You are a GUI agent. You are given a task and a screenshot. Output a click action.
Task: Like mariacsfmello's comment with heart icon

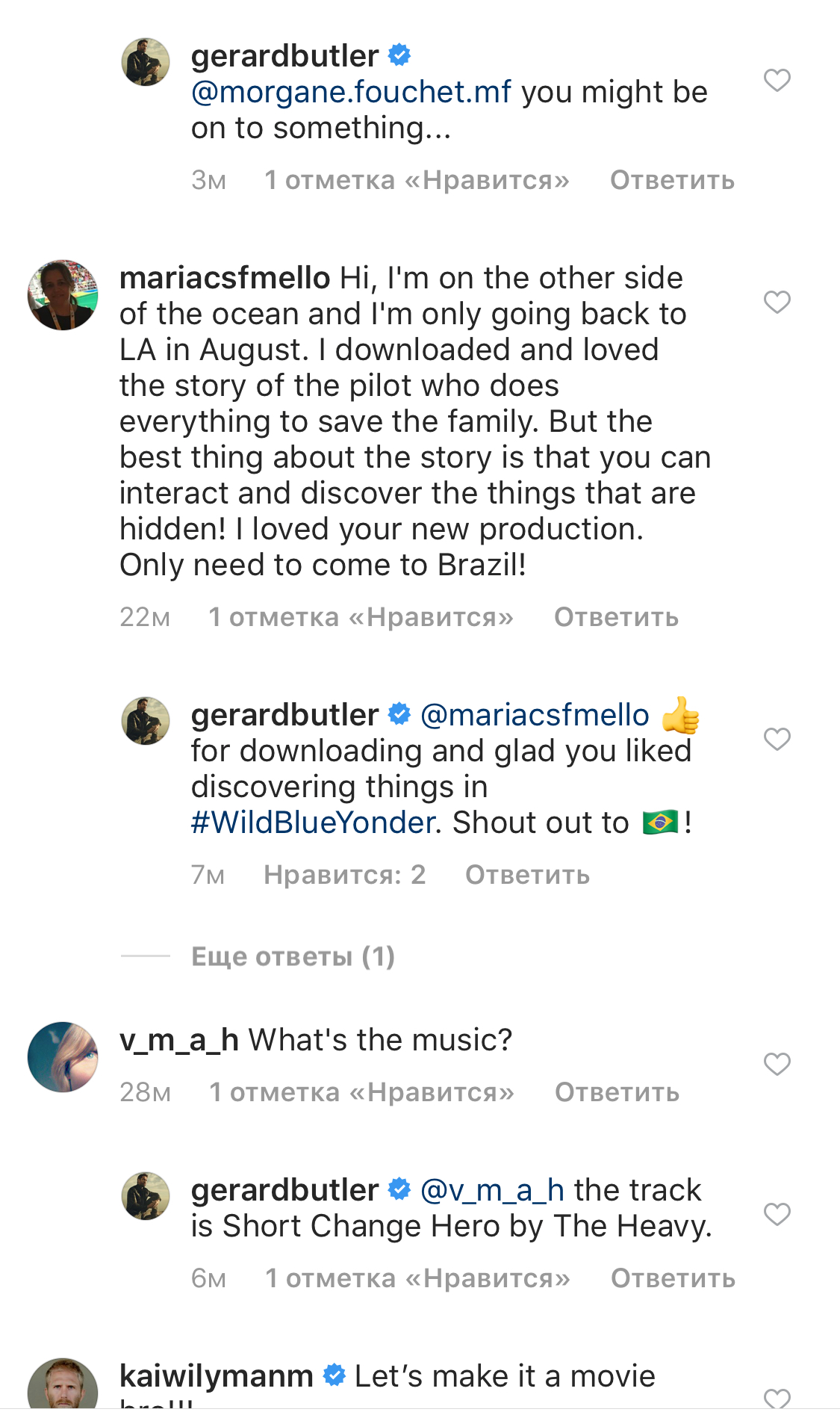click(x=777, y=302)
